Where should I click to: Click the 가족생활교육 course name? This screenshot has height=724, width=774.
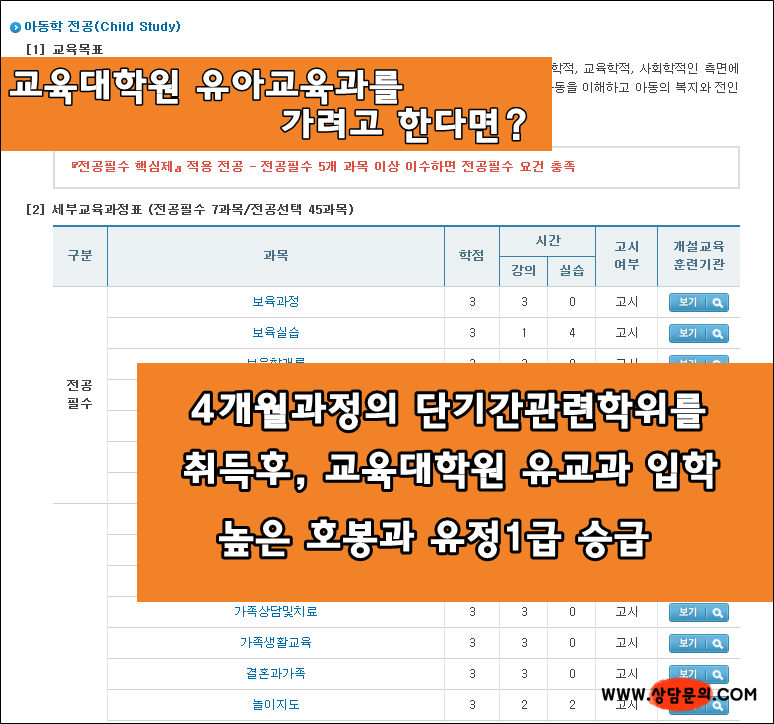[x=275, y=643]
